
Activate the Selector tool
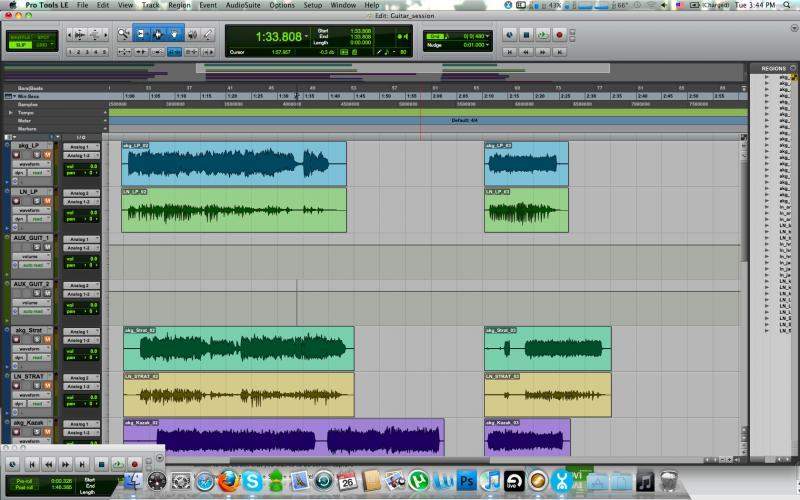coord(157,34)
